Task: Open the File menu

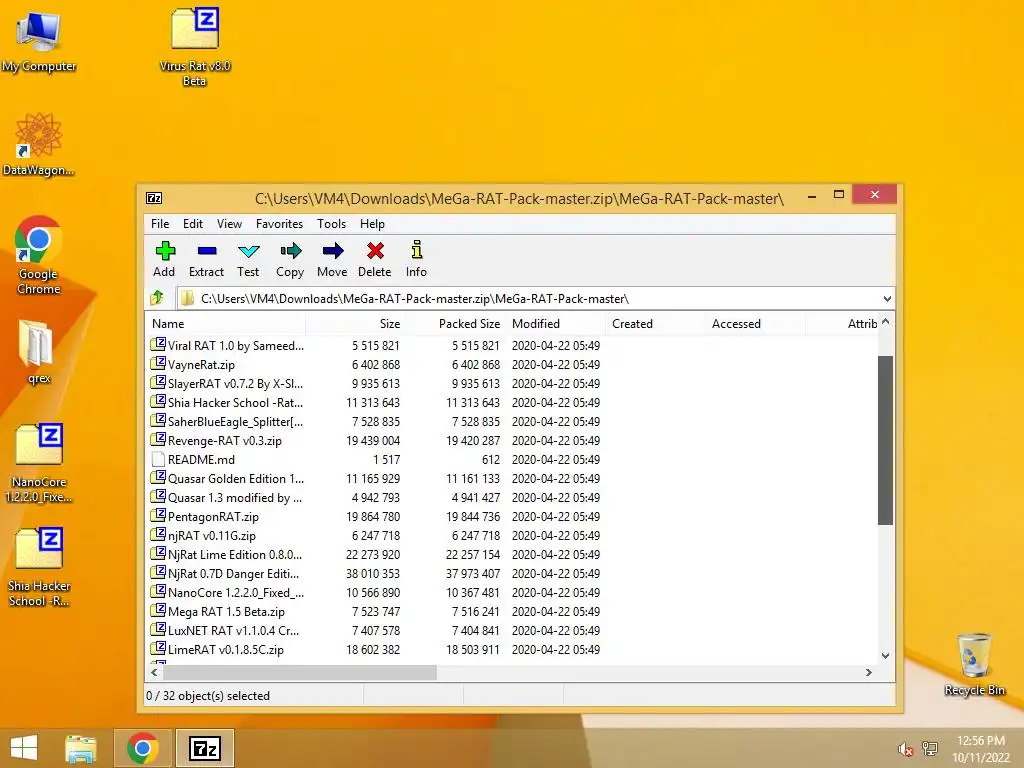Action: pos(160,223)
